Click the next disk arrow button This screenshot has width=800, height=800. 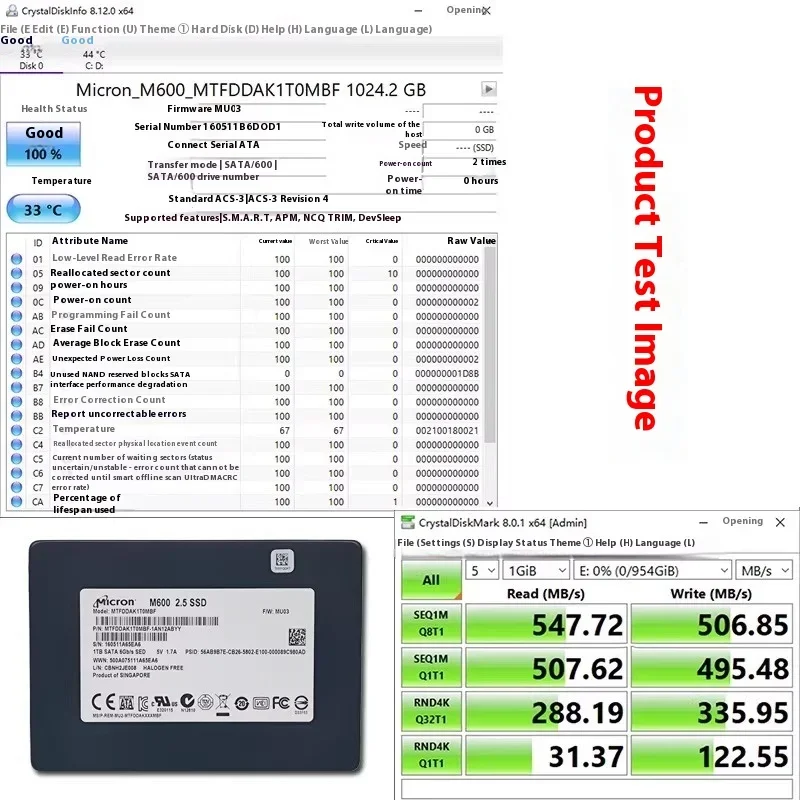pyautogui.click(x=489, y=89)
